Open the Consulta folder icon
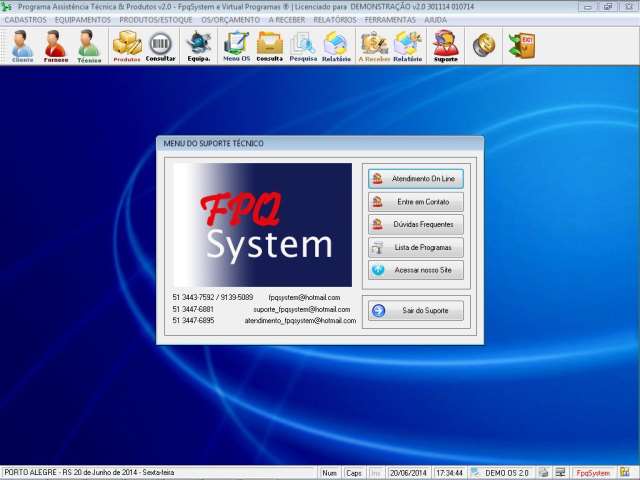The height and width of the screenshot is (480, 640). 270,46
